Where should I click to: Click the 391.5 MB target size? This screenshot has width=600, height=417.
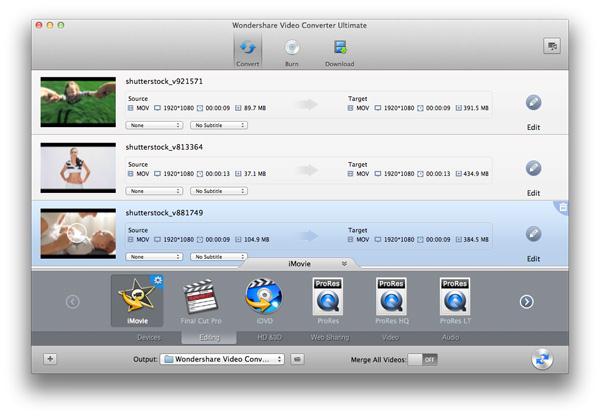pyautogui.click(x=476, y=108)
